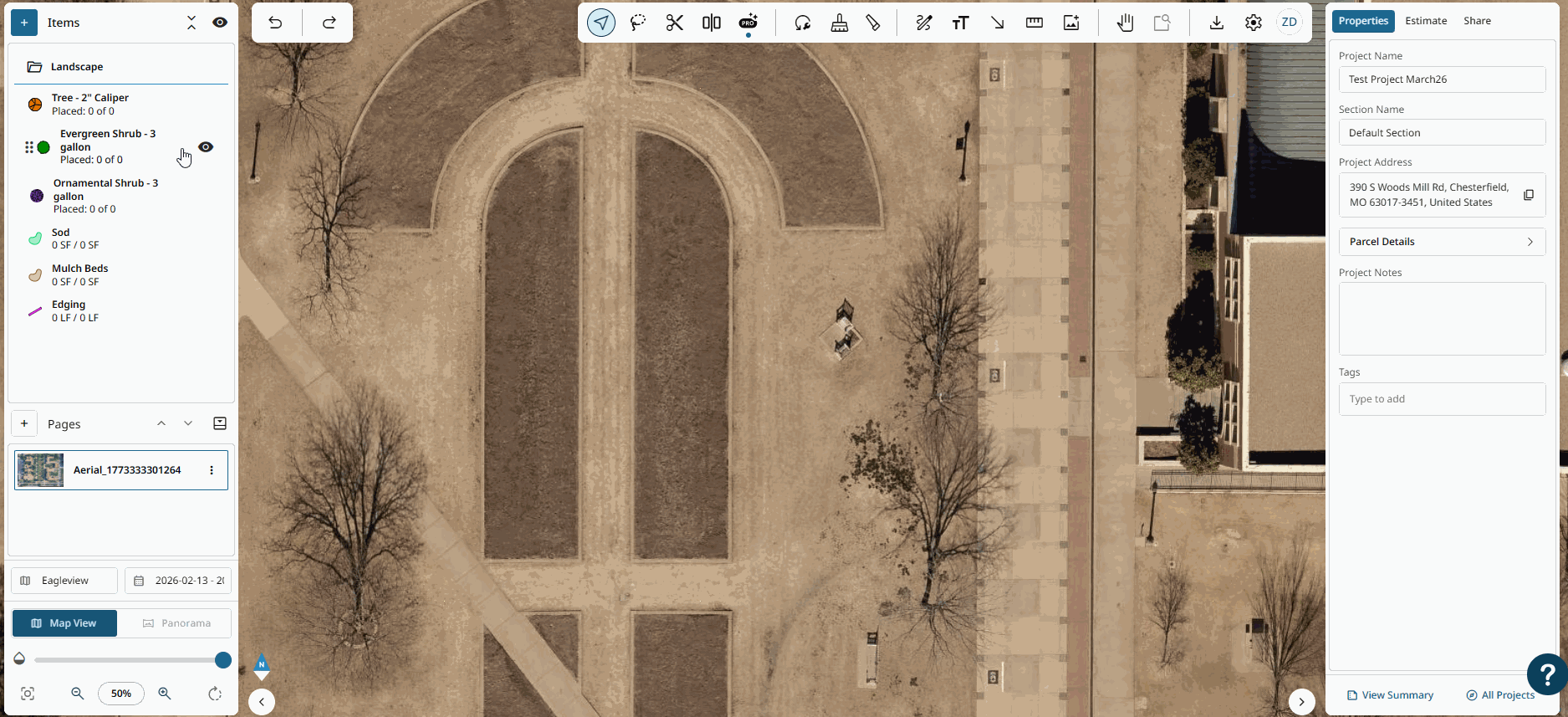Image resolution: width=1568 pixels, height=717 pixels.
Task: Click the north compass indicator
Action: click(x=262, y=666)
